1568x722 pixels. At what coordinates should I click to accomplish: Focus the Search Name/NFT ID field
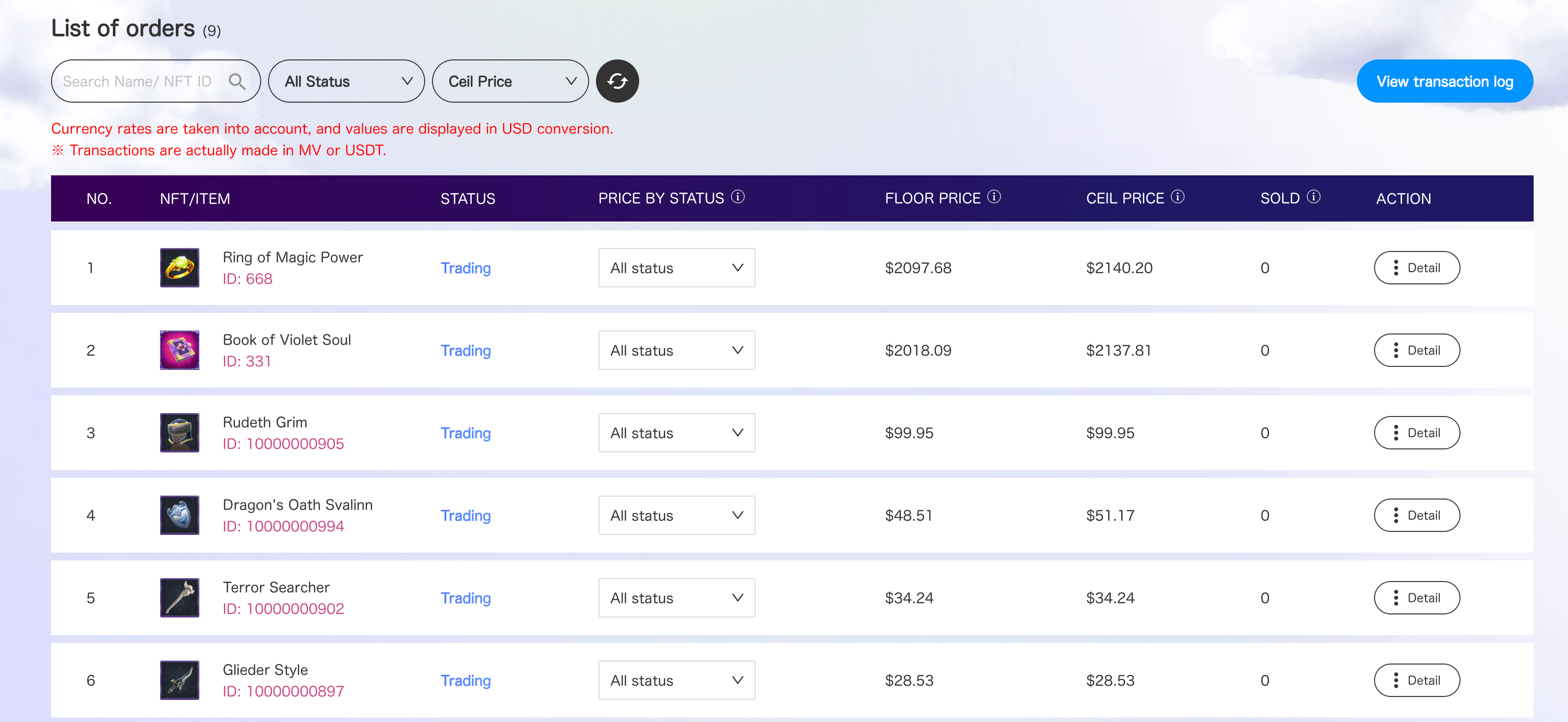137,81
